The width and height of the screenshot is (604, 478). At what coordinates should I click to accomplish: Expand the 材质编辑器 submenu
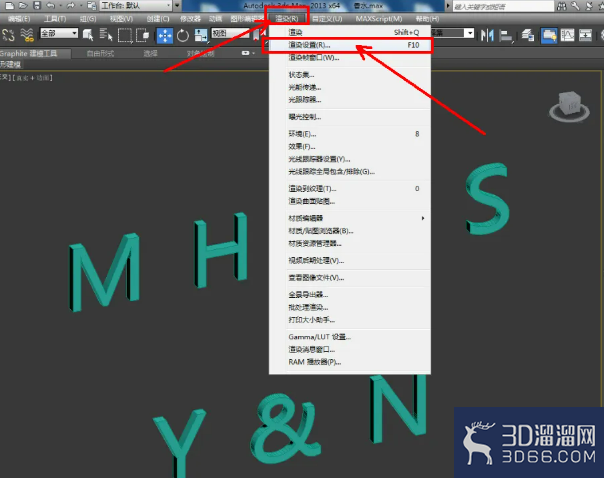pos(350,218)
